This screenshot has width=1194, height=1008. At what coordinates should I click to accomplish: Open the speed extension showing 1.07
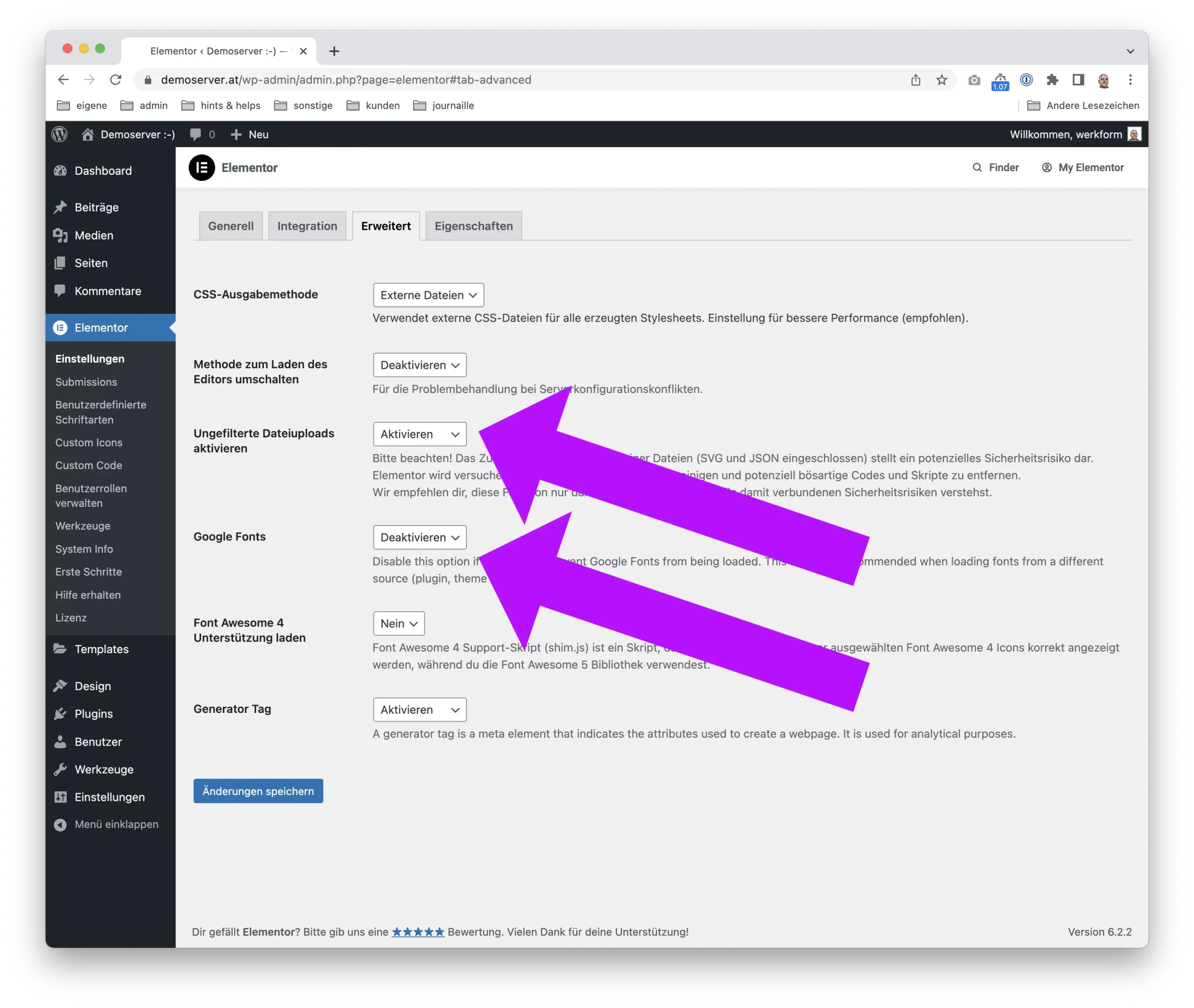(1000, 82)
